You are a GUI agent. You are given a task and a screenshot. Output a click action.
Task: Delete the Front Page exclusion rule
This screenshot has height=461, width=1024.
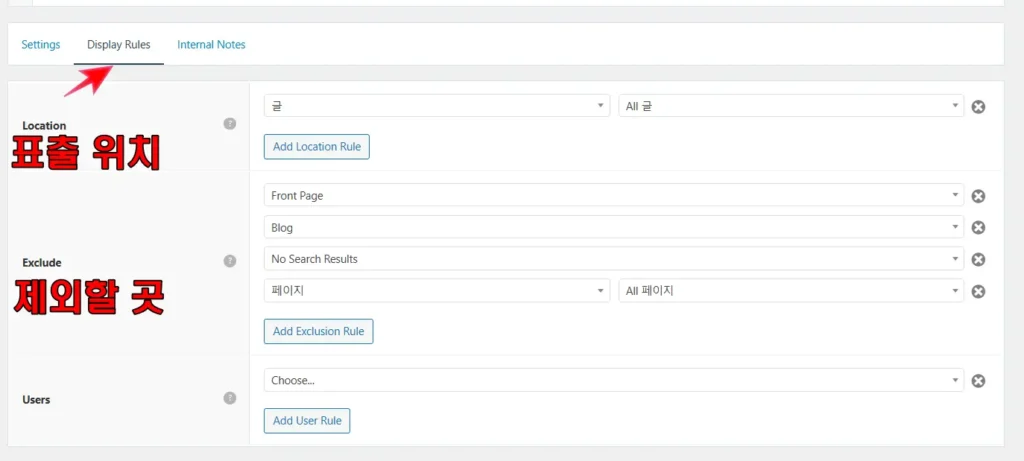(x=978, y=196)
